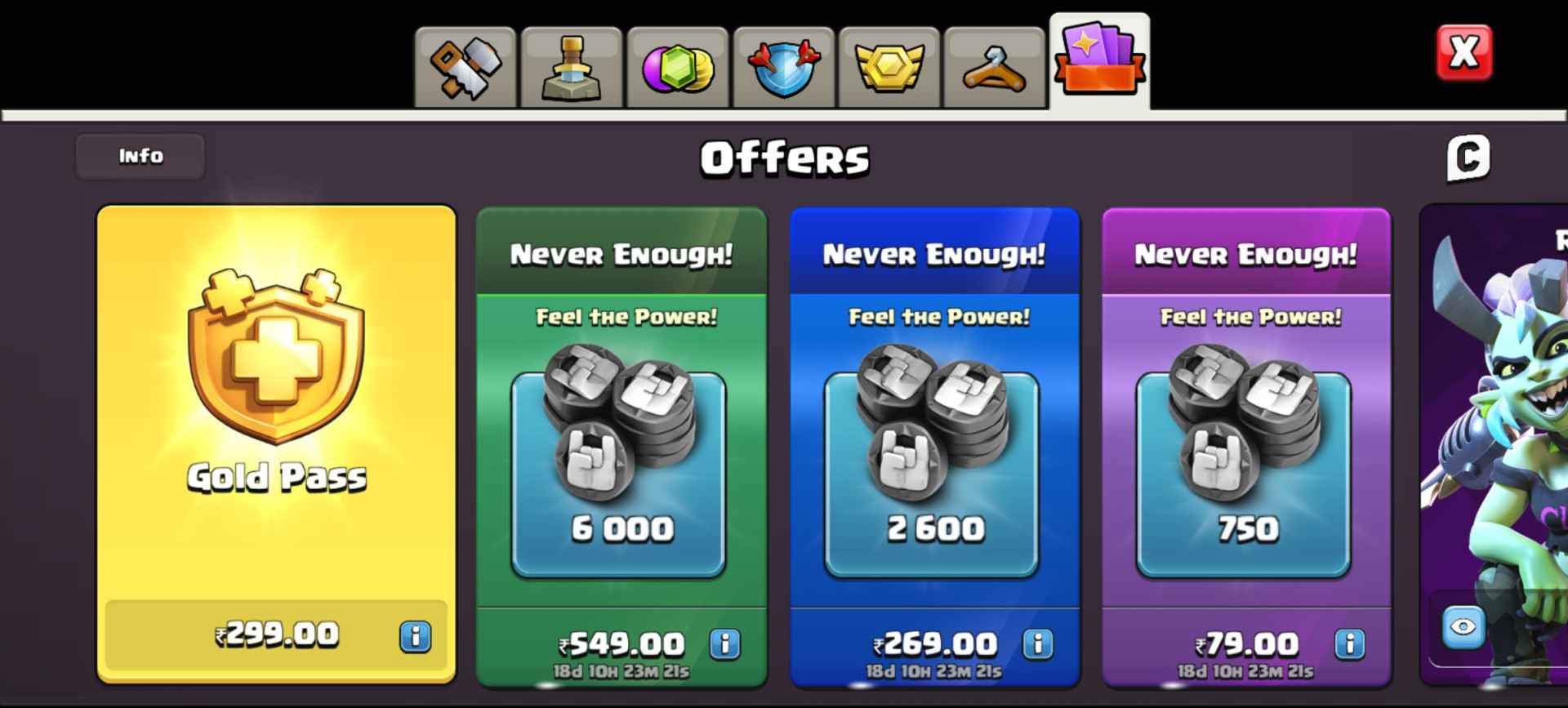This screenshot has width=1568, height=708.
Task: Open the gems and coins resources tab
Action: pyautogui.click(x=678, y=68)
